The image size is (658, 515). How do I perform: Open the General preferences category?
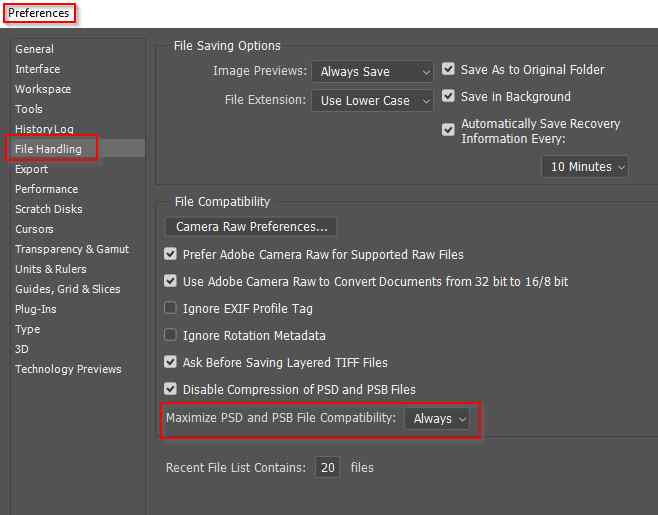click(x=34, y=49)
